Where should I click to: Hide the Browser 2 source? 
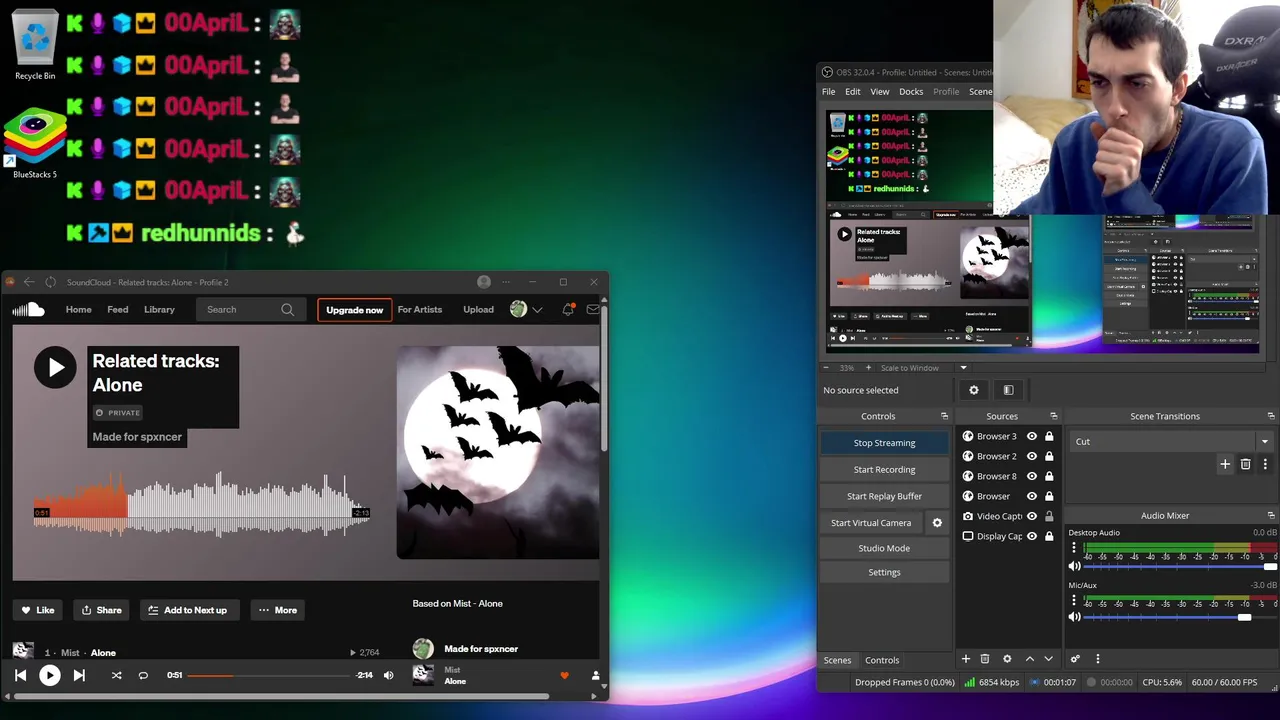tap(1032, 456)
